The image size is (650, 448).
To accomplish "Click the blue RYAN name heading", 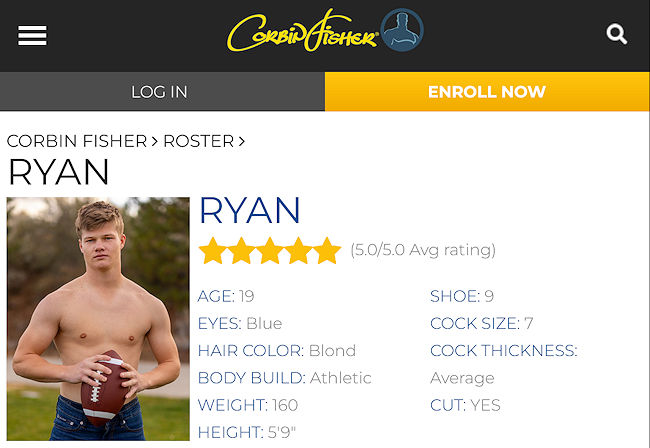I will [250, 210].
